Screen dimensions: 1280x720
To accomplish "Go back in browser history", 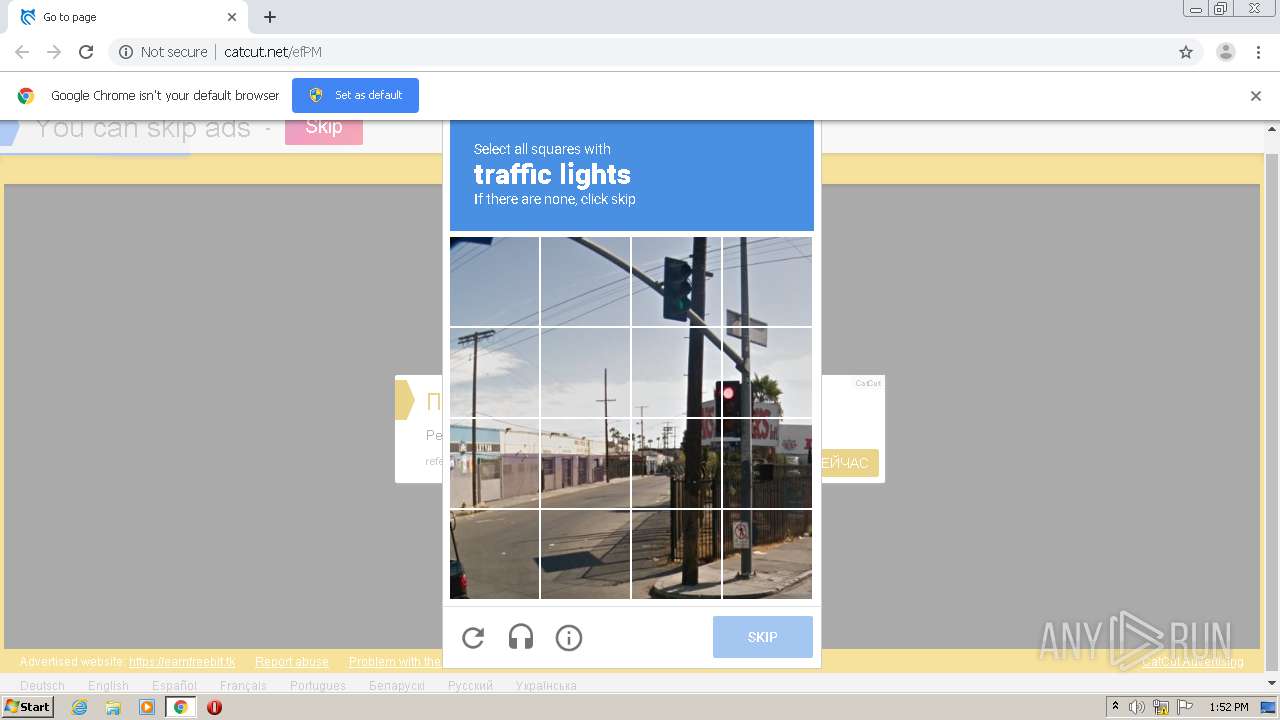I will pyautogui.click(x=22, y=52).
